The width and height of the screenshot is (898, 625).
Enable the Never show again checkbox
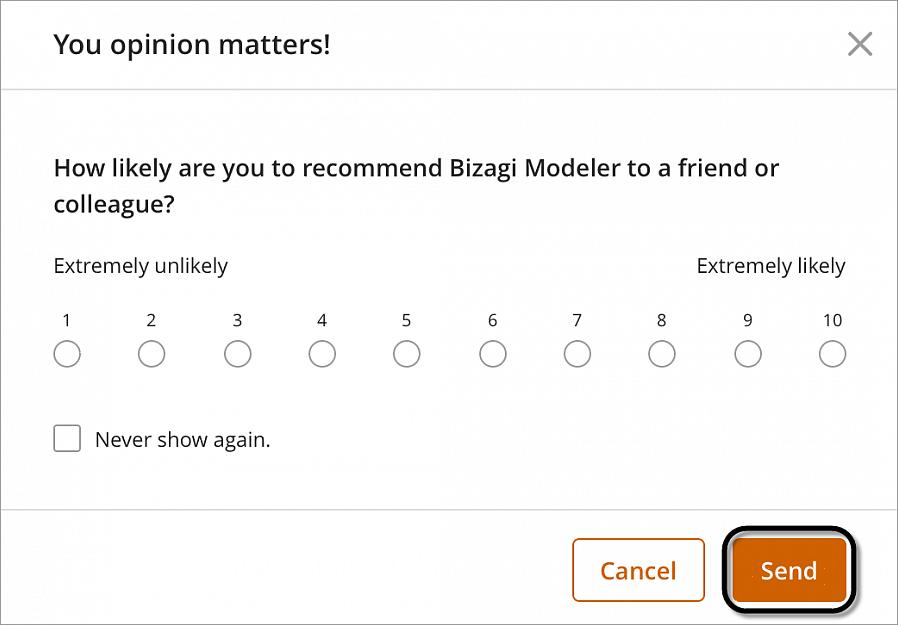coord(67,439)
